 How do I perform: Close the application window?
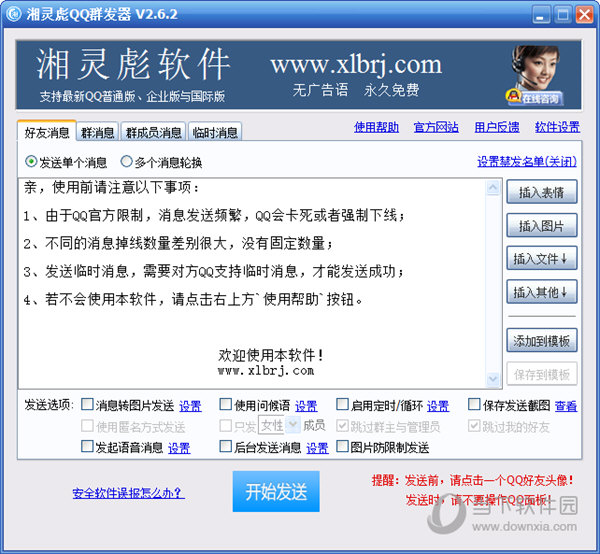tap(583, 15)
